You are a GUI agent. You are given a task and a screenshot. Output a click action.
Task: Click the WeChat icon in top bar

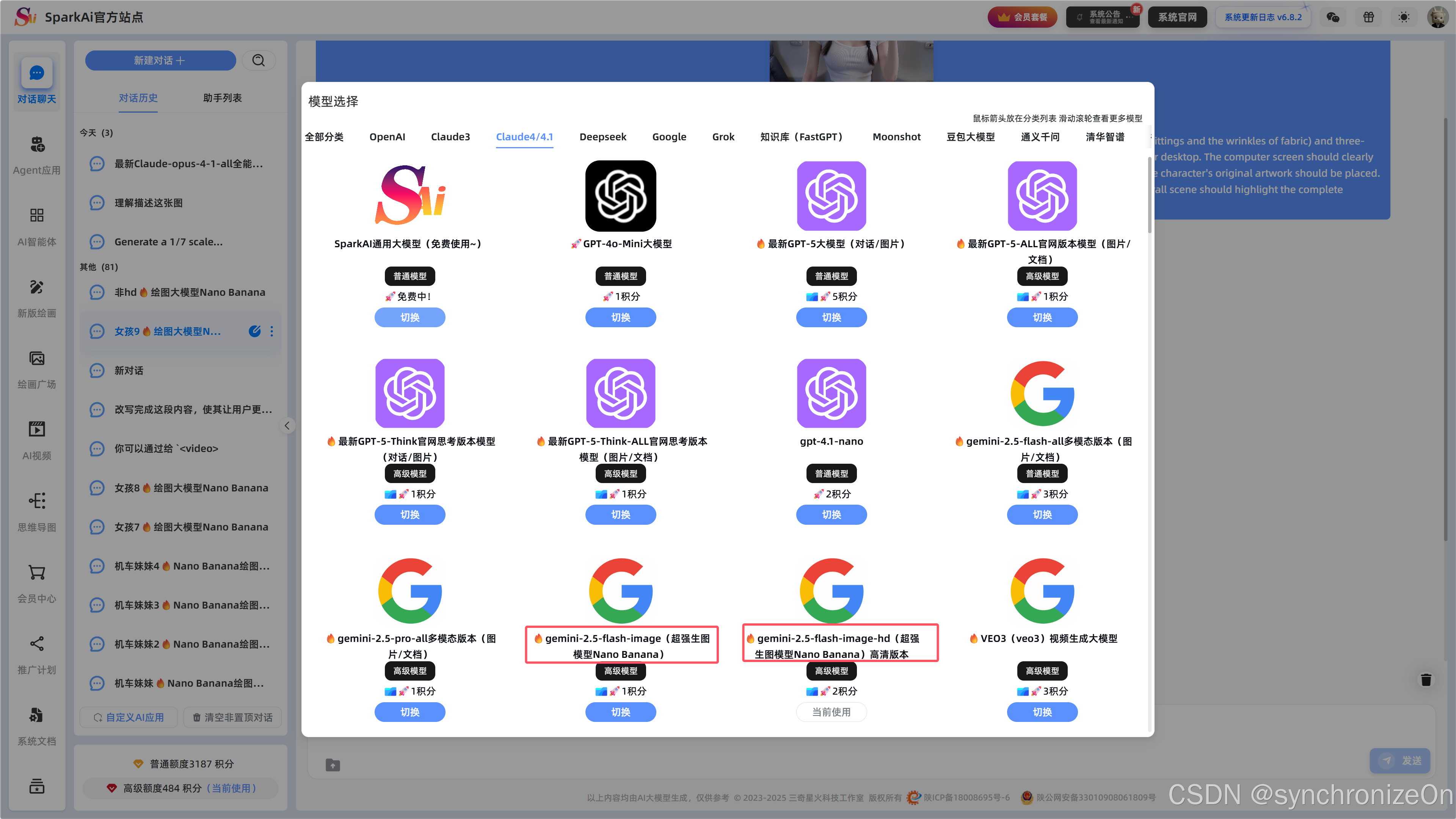point(1333,17)
